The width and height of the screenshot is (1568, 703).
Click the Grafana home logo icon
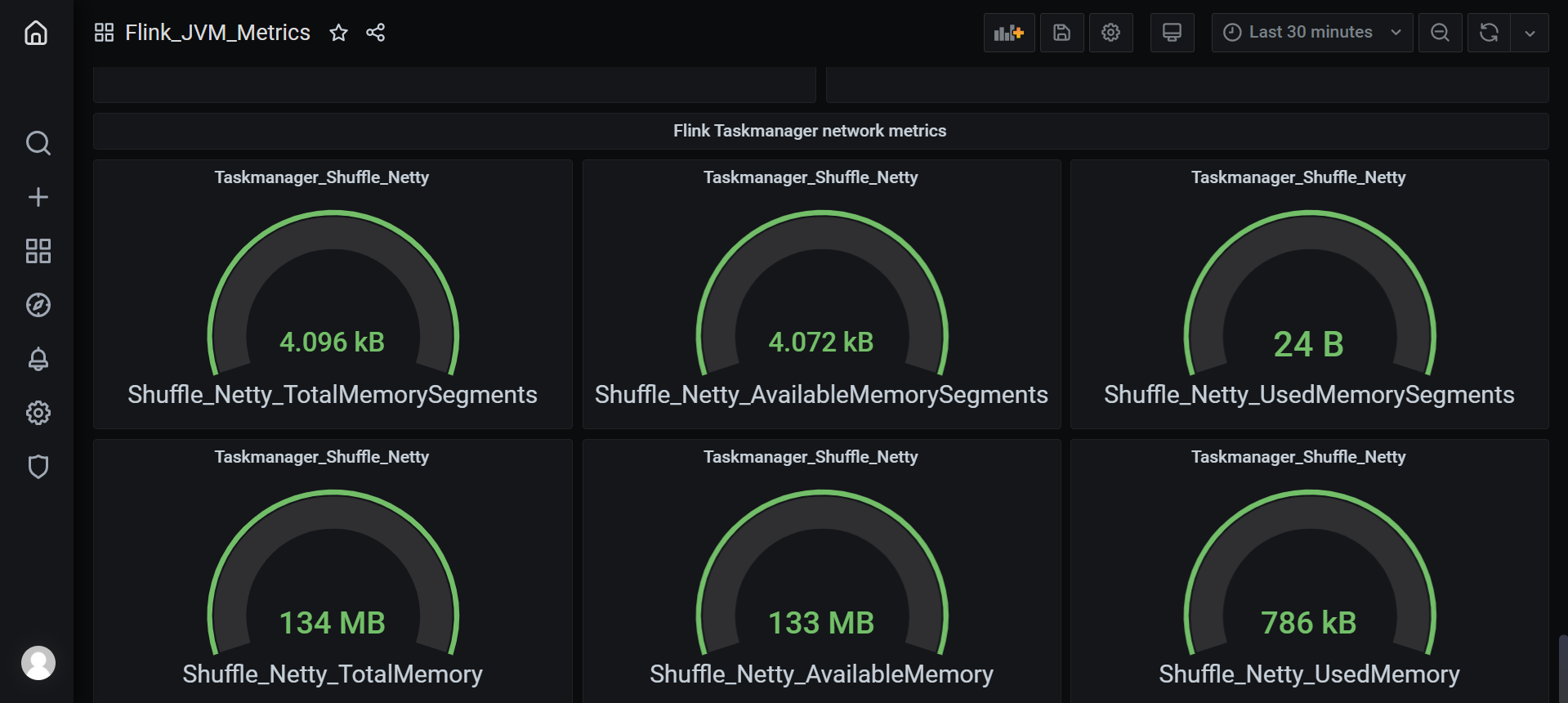pyautogui.click(x=36, y=33)
